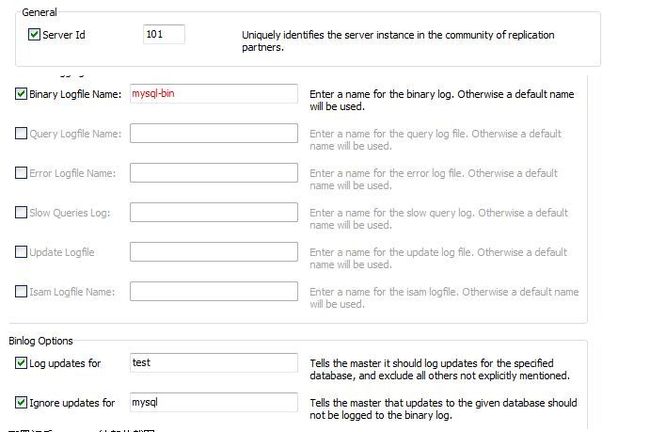This screenshot has width=650, height=432.
Task: Click the Query Logfile Name input box
Action: (x=213, y=133)
